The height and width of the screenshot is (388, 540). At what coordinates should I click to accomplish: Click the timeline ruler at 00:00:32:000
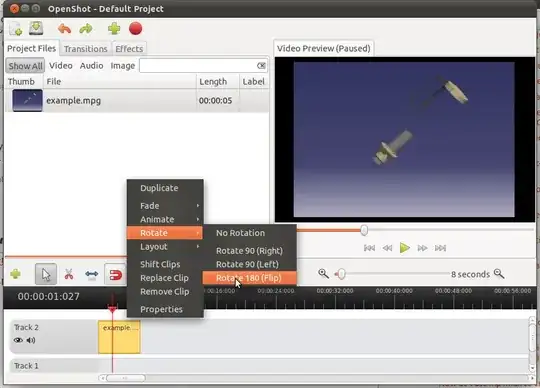click(335, 291)
